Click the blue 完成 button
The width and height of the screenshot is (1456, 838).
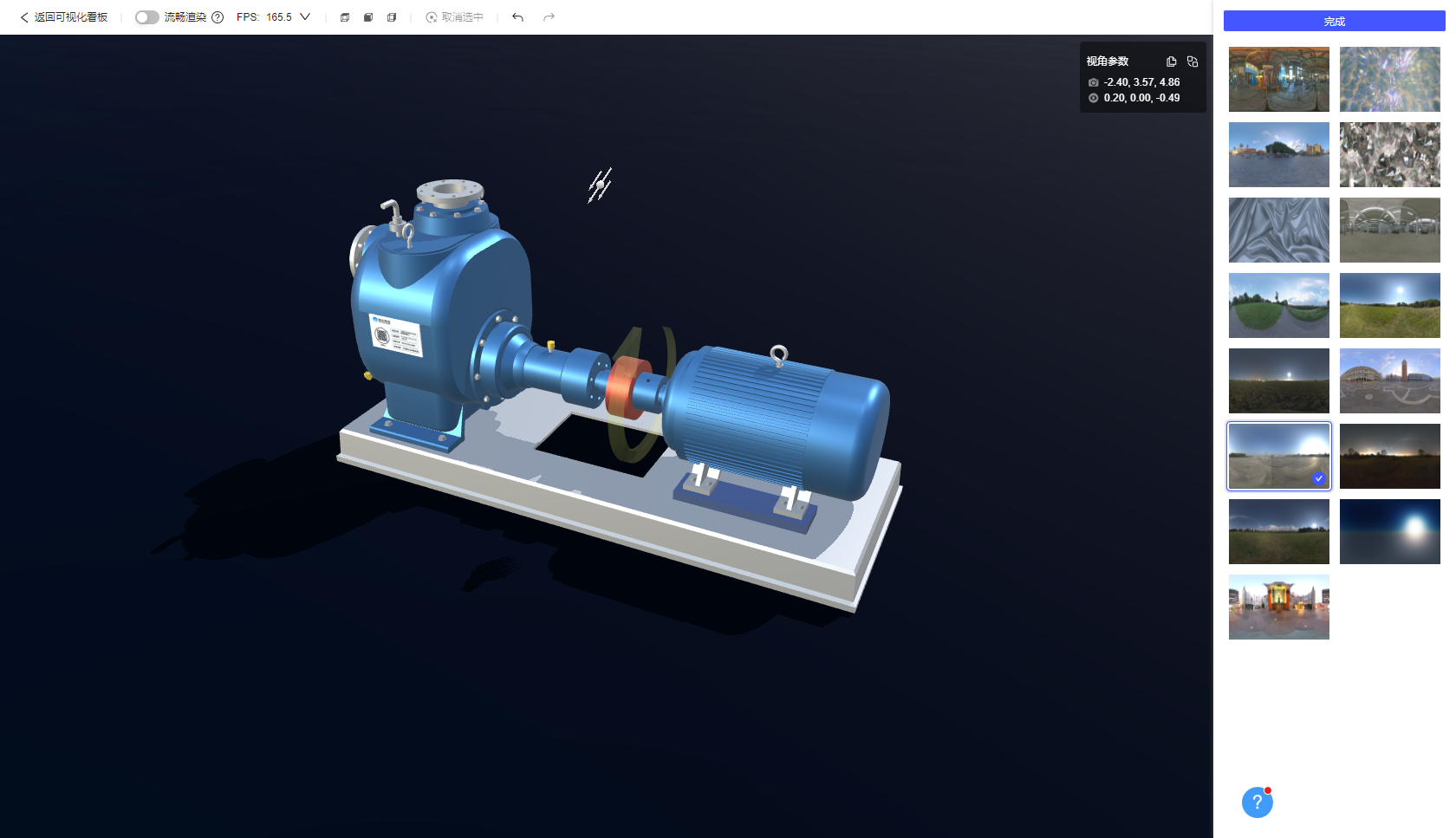pyautogui.click(x=1334, y=21)
